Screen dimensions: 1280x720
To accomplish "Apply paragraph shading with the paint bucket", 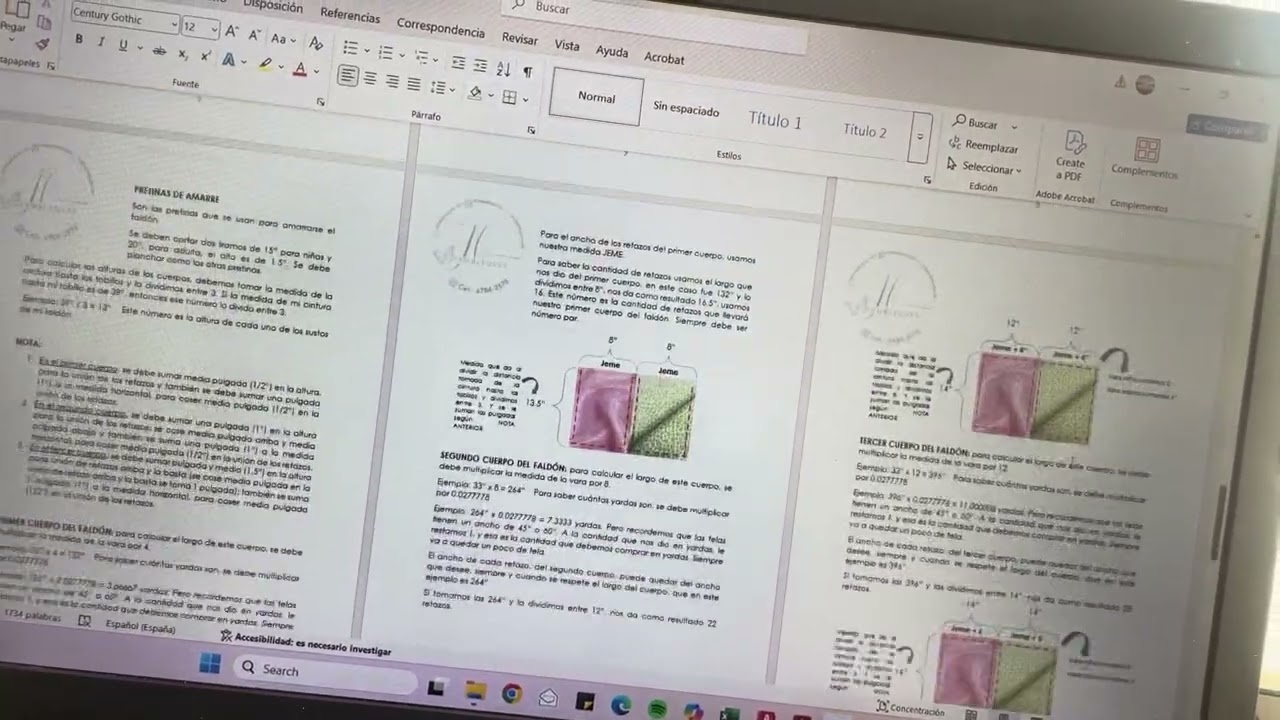I will pos(475,93).
